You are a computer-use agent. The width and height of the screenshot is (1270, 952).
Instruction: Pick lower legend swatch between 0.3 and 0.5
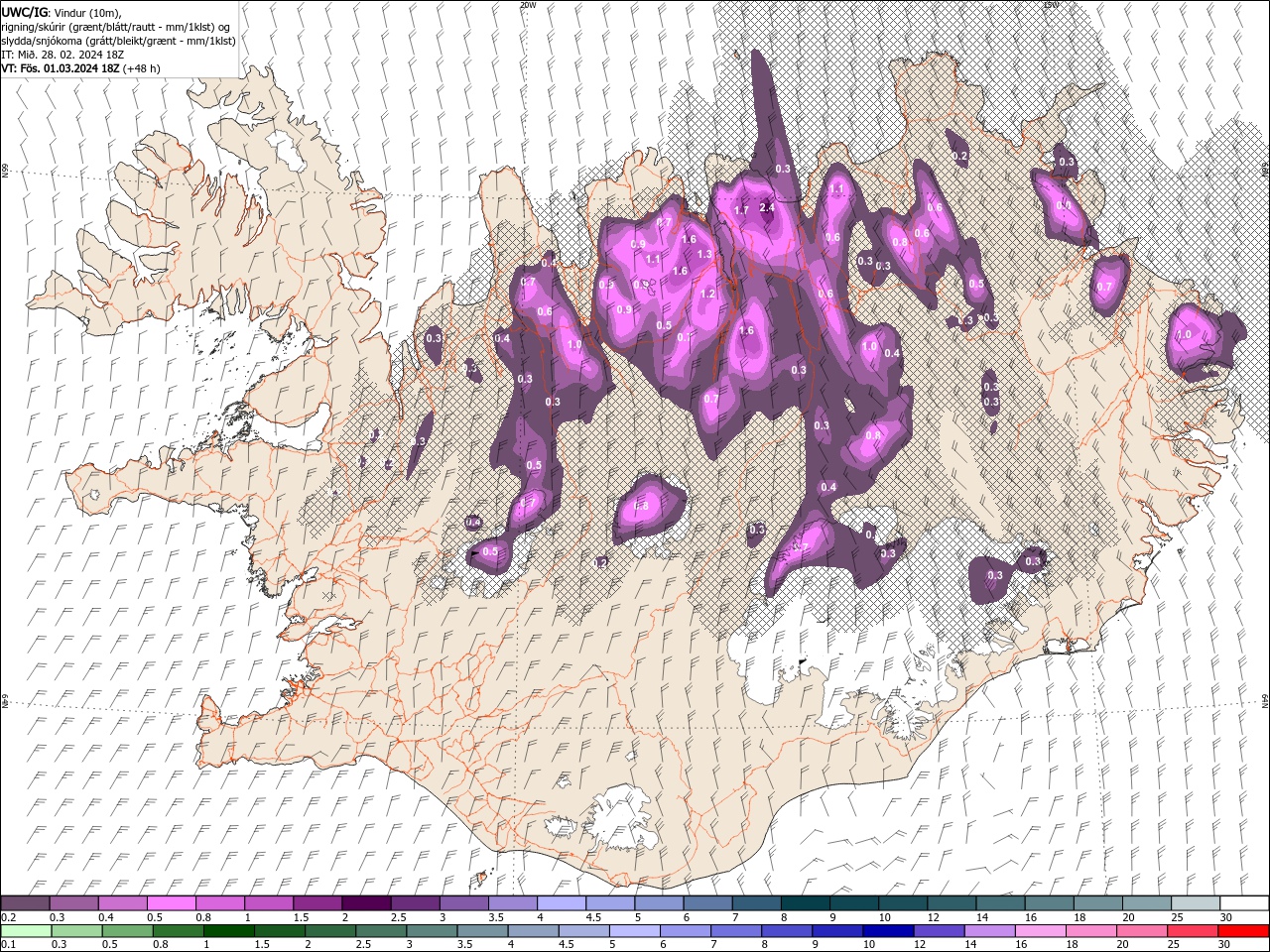click(77, 931)
